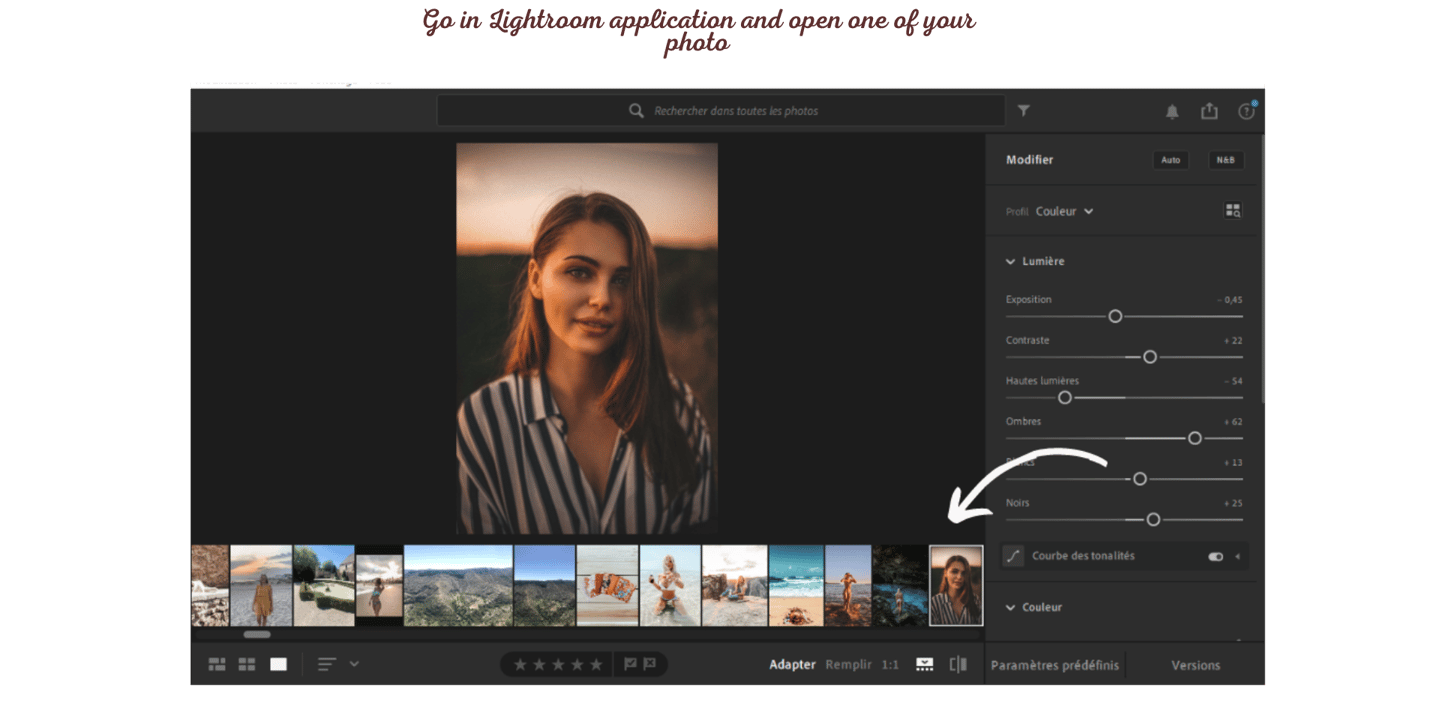
Task: Click the share export icon
Action: [1209, 111]
